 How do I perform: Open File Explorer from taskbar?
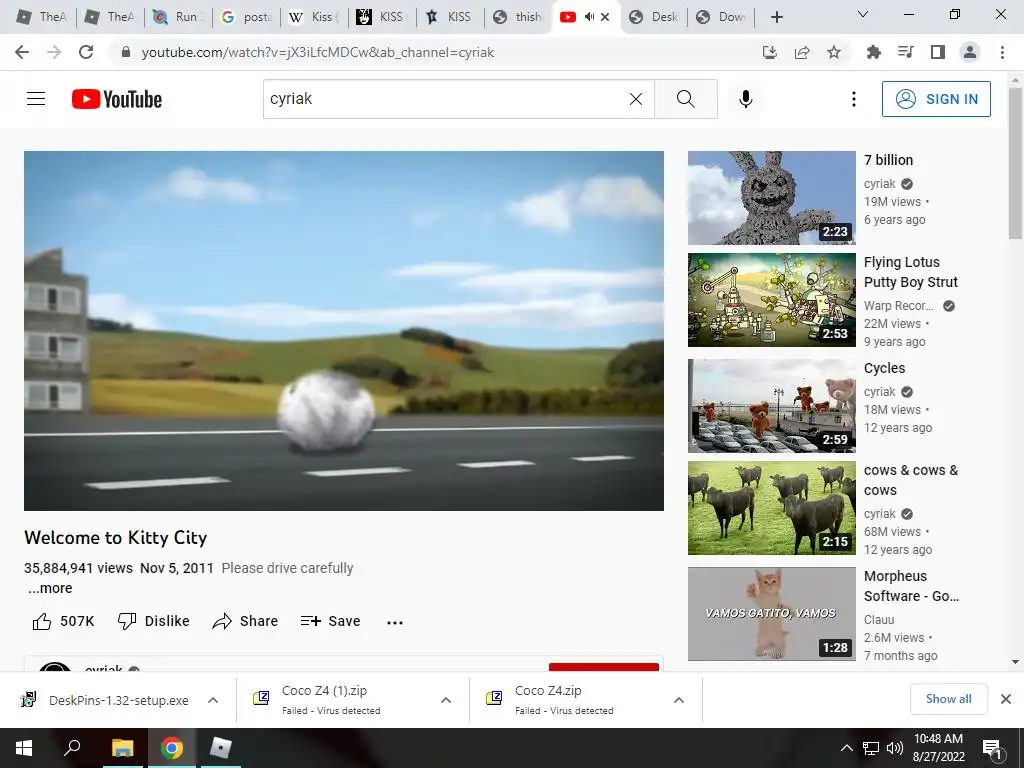click(122, 748)
